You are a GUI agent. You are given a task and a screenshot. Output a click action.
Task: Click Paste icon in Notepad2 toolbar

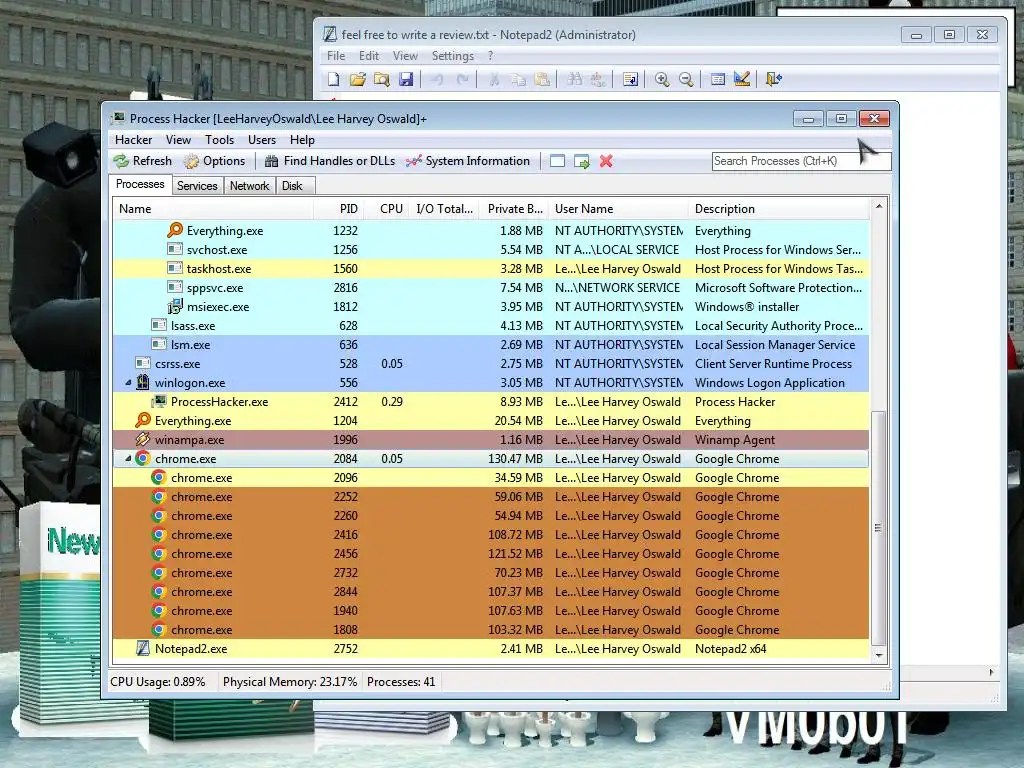(x=542, y=79)
